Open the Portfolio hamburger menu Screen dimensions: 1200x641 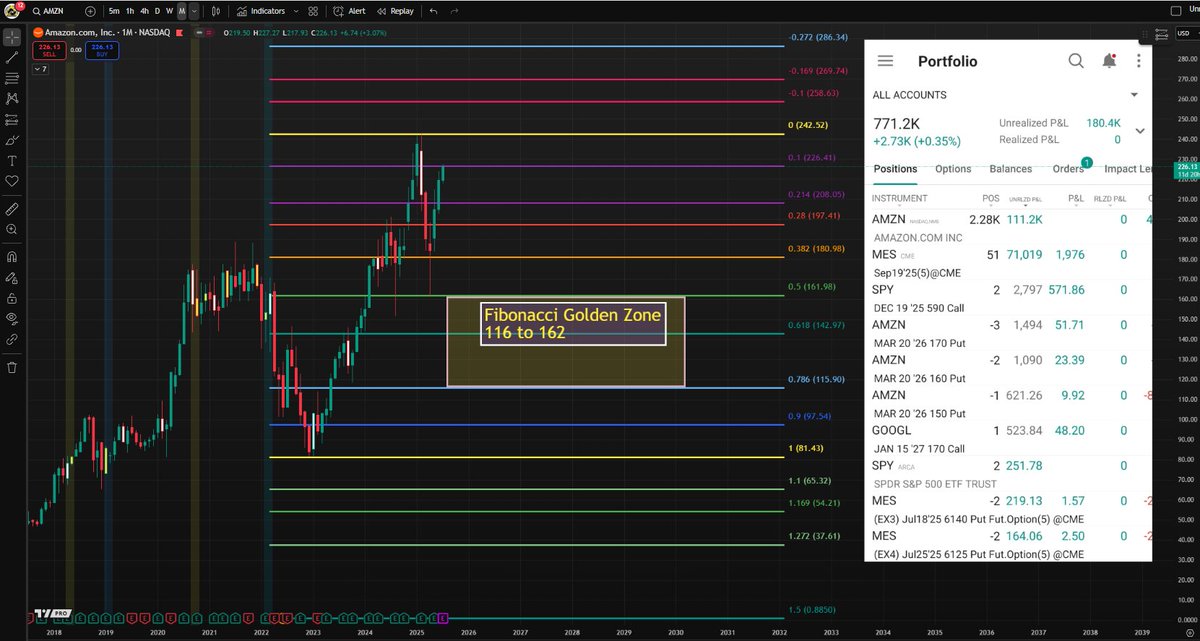click(x=885, y=61)
